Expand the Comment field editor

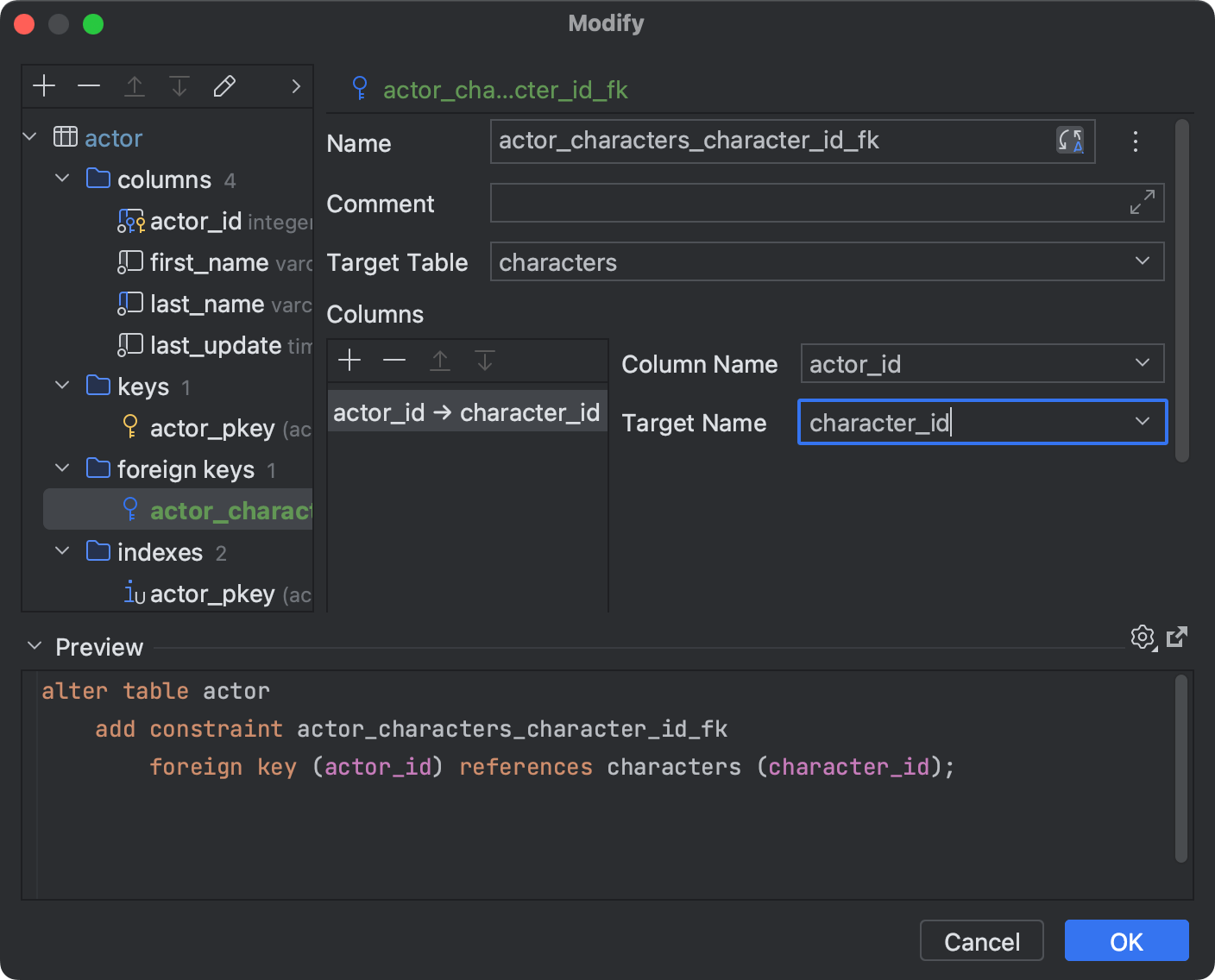[1143, 202]
